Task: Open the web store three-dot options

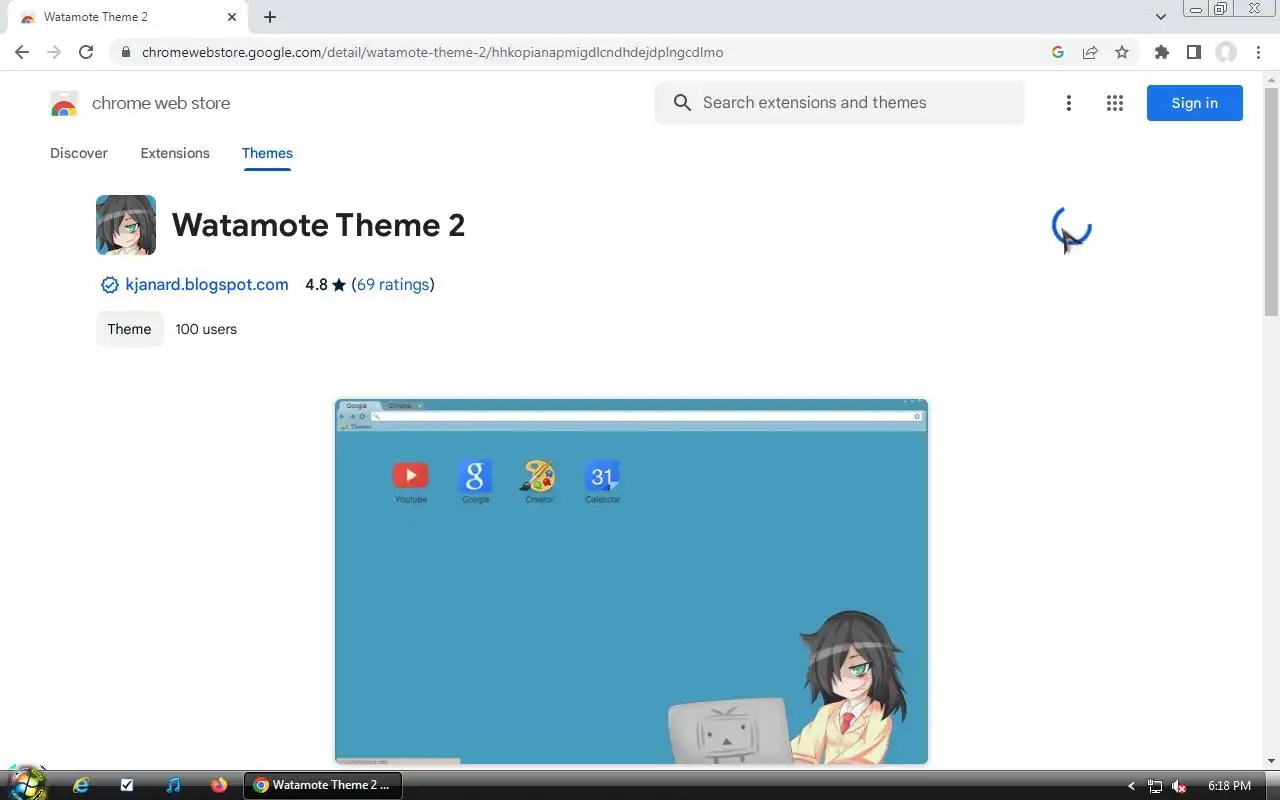Action: 1068,103
